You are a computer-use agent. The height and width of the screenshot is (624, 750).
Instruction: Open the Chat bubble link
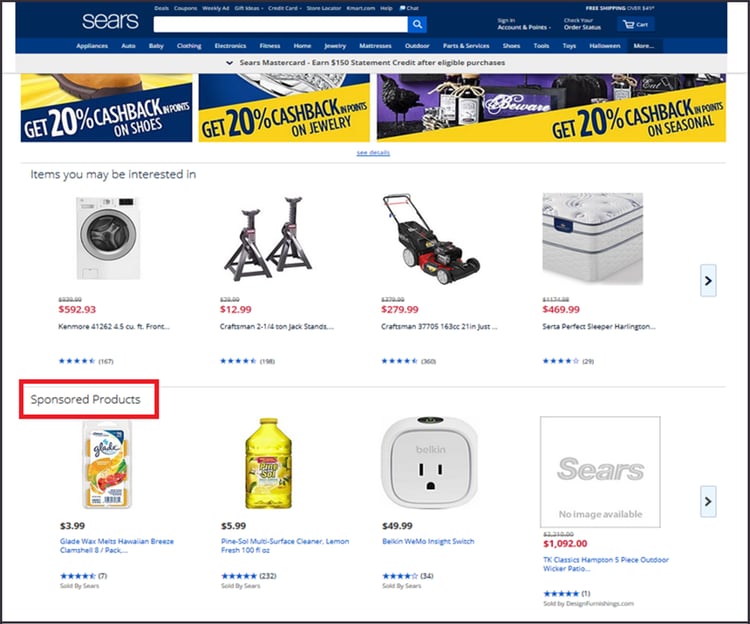pos(409,8)
